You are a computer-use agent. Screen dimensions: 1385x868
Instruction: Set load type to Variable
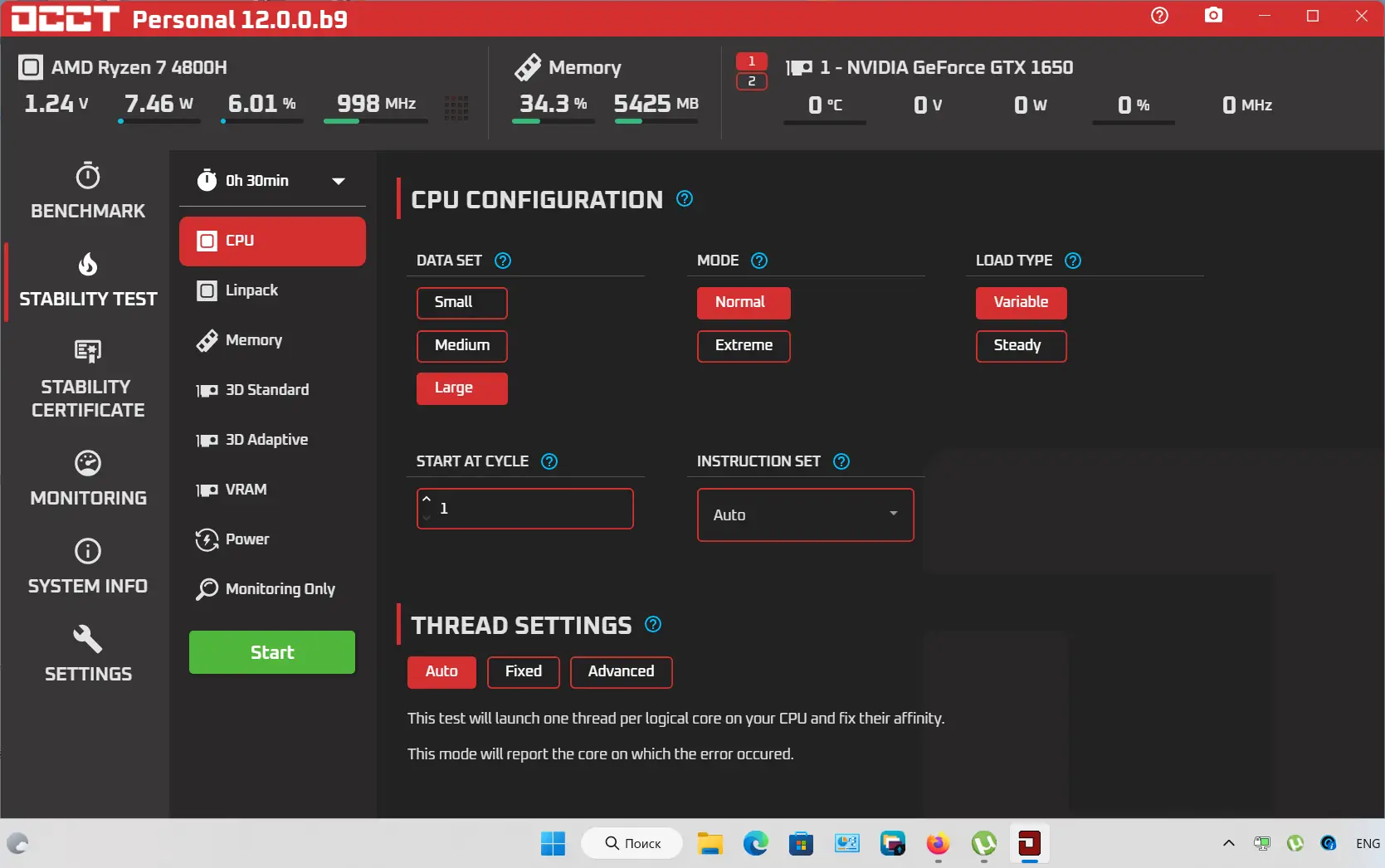pos(1021,303)
